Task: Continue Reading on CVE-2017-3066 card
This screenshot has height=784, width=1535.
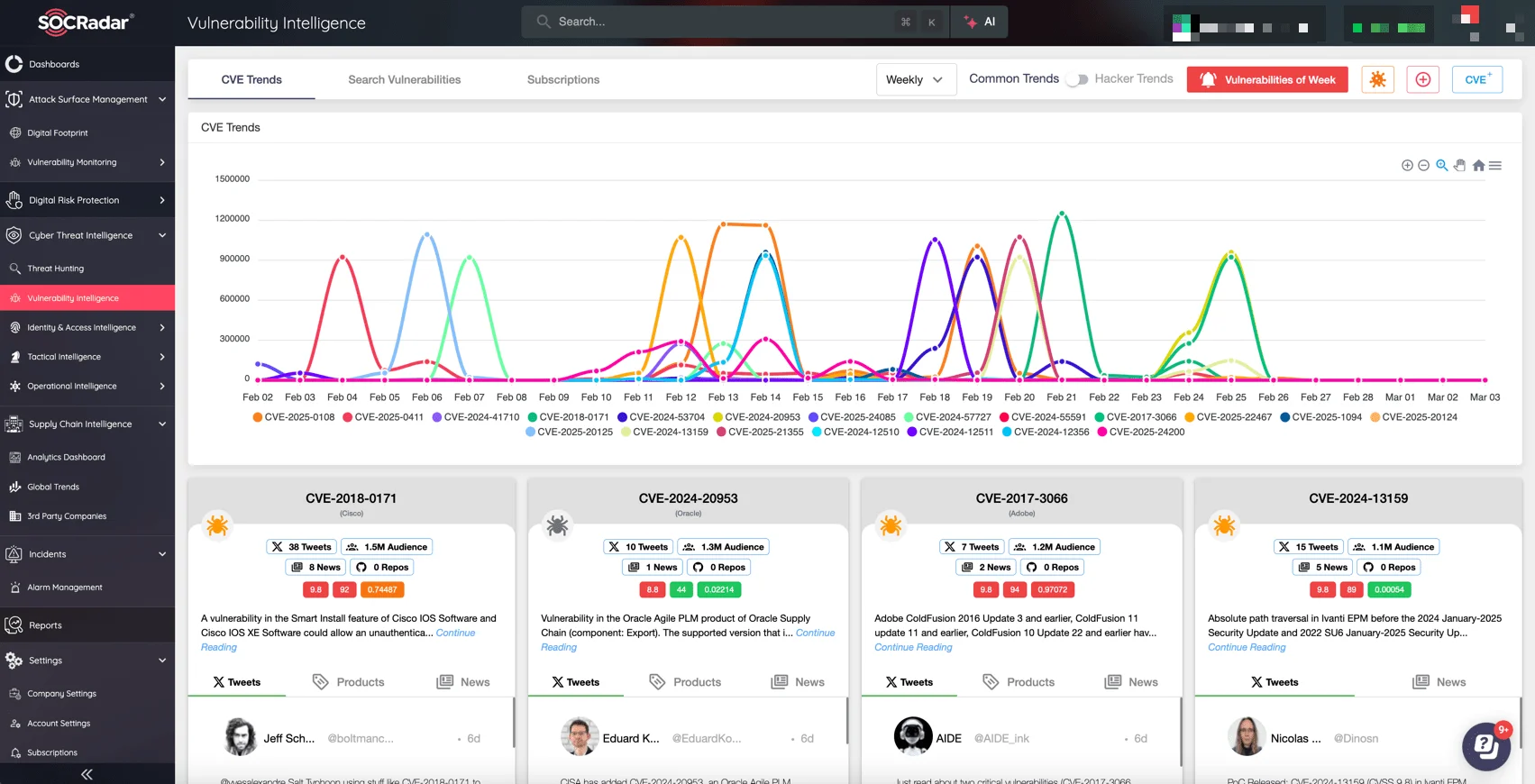Action: click(913, 647)
